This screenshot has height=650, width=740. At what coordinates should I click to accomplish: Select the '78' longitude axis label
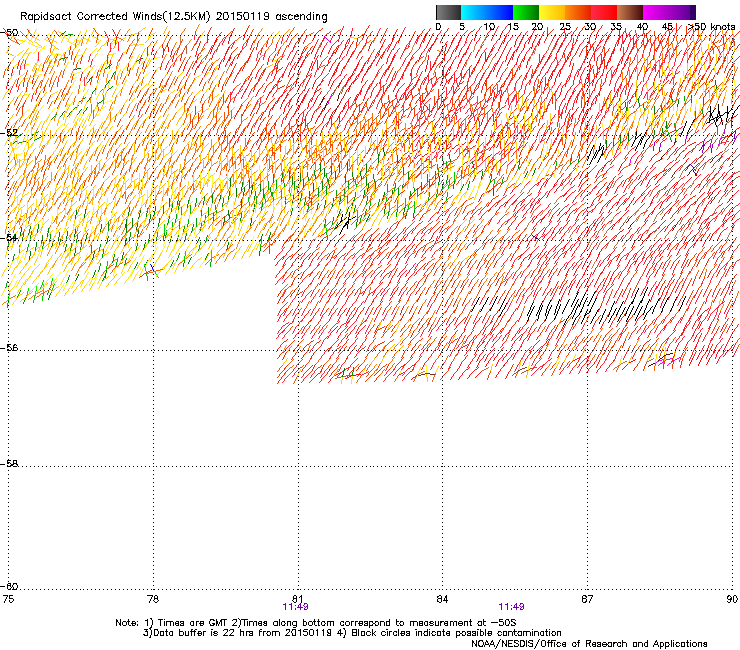click(x=153, y=599)
